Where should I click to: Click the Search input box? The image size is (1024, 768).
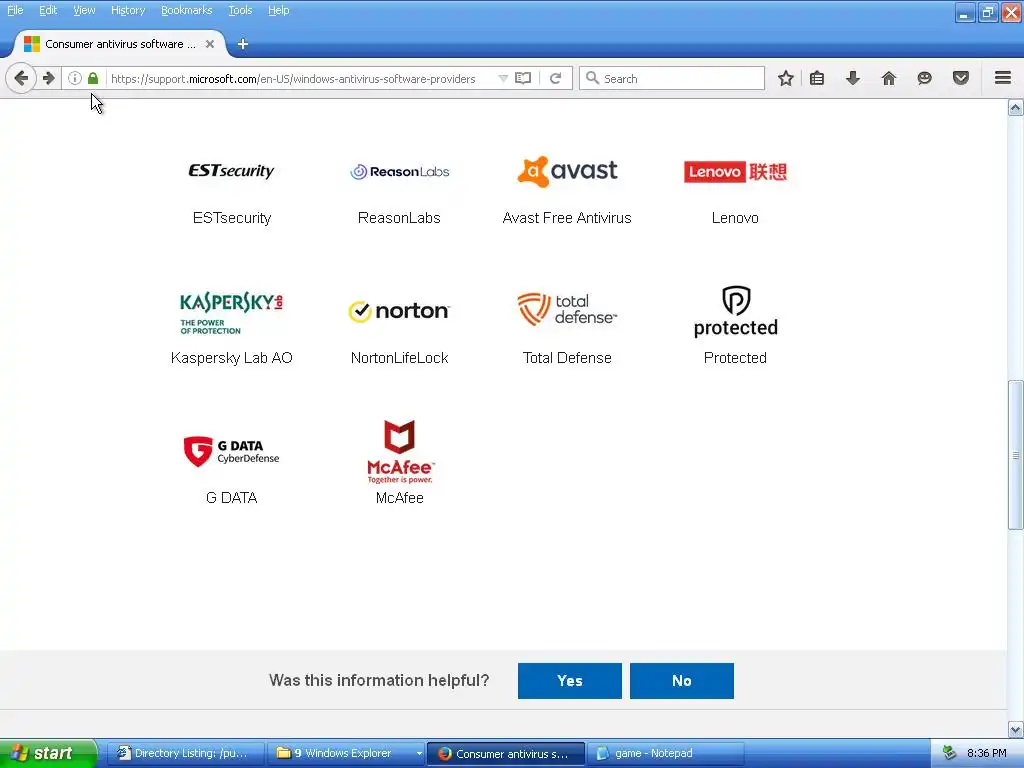tap(671, 78)
